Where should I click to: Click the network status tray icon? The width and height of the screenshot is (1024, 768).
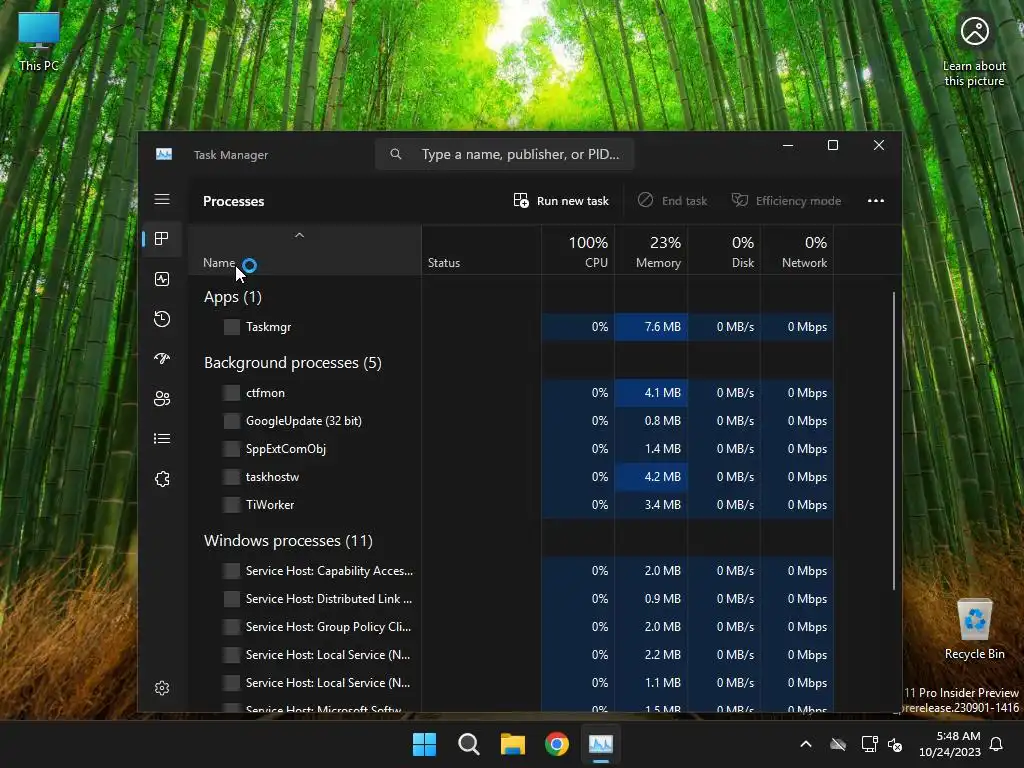869,744
